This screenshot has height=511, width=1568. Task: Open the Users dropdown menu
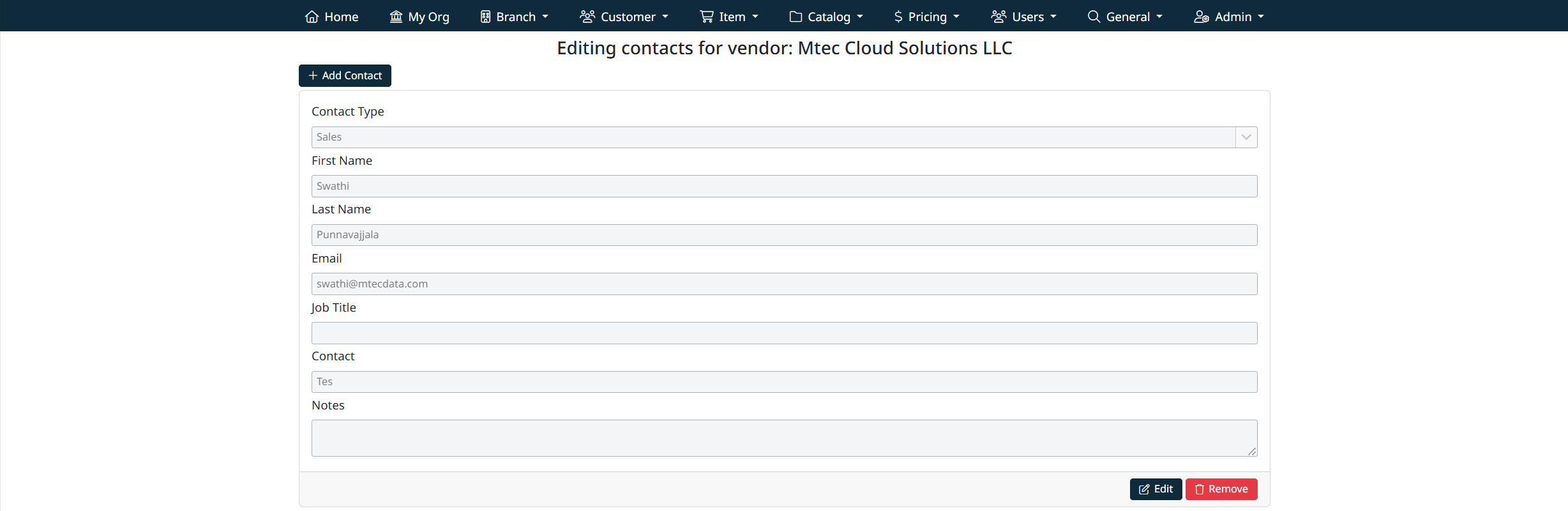coord(1023,17)
